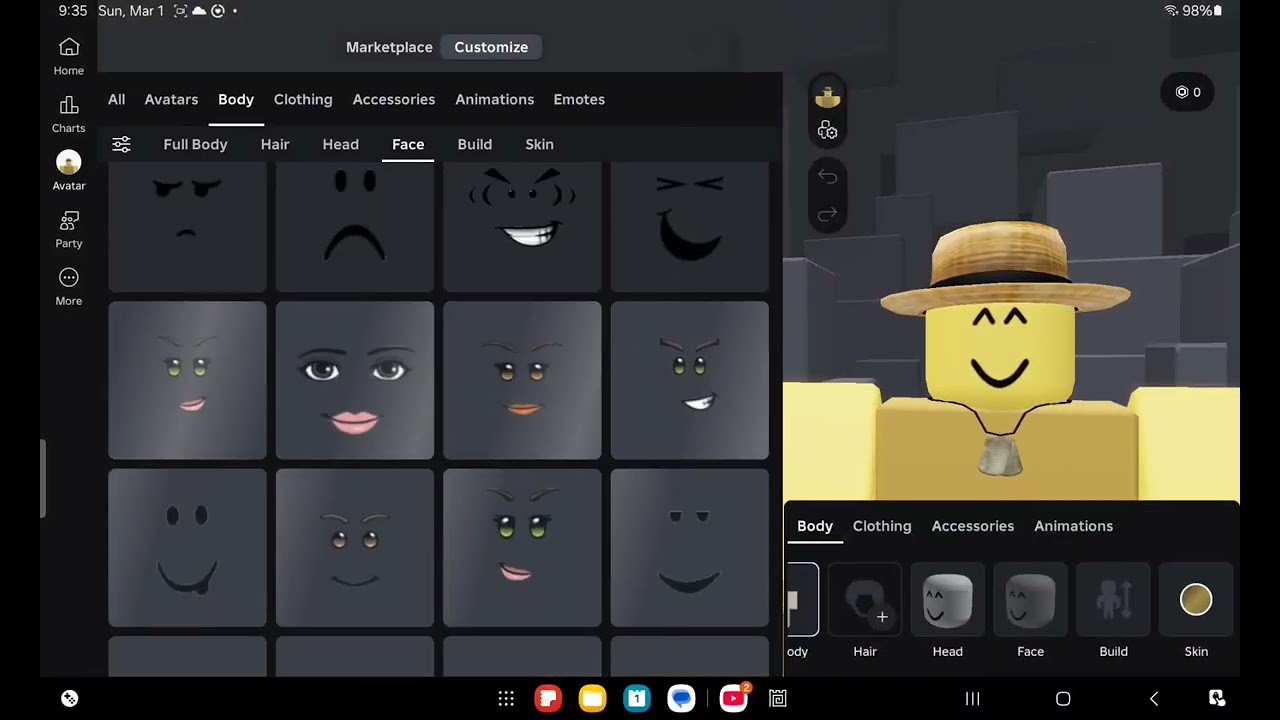Viewport: 1280px width, 720px height.
Task: Open the calculator taskbar icon
Action: click(x=778, y=699)
